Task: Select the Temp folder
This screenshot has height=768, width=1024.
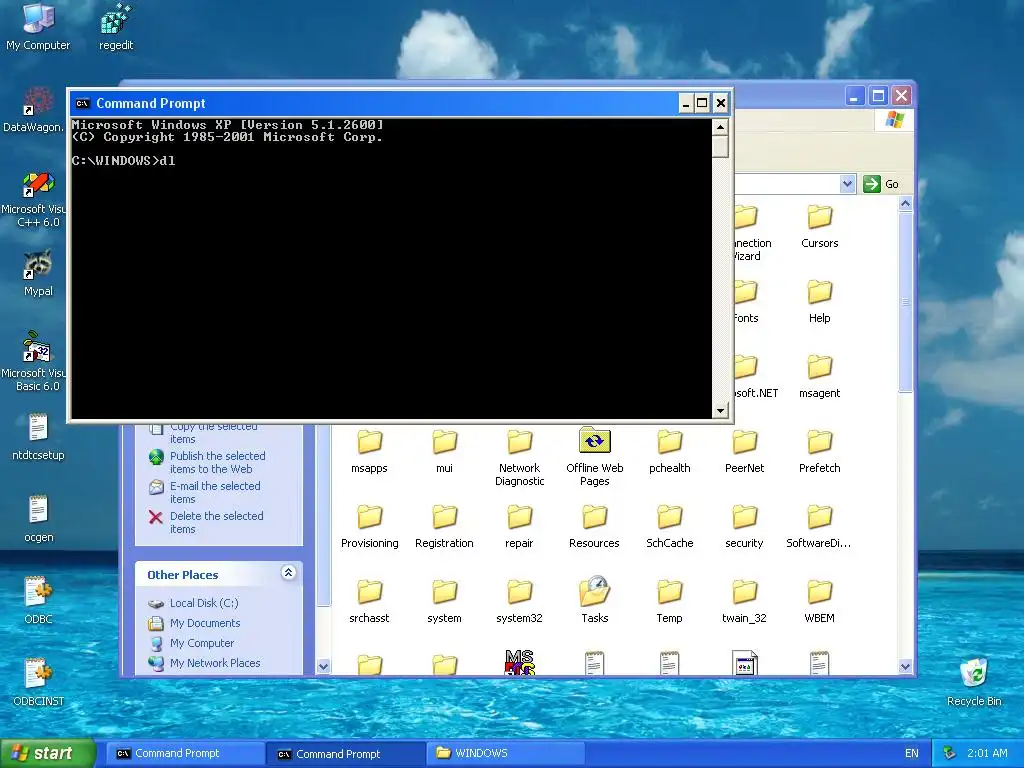Action: click(669, 601)
